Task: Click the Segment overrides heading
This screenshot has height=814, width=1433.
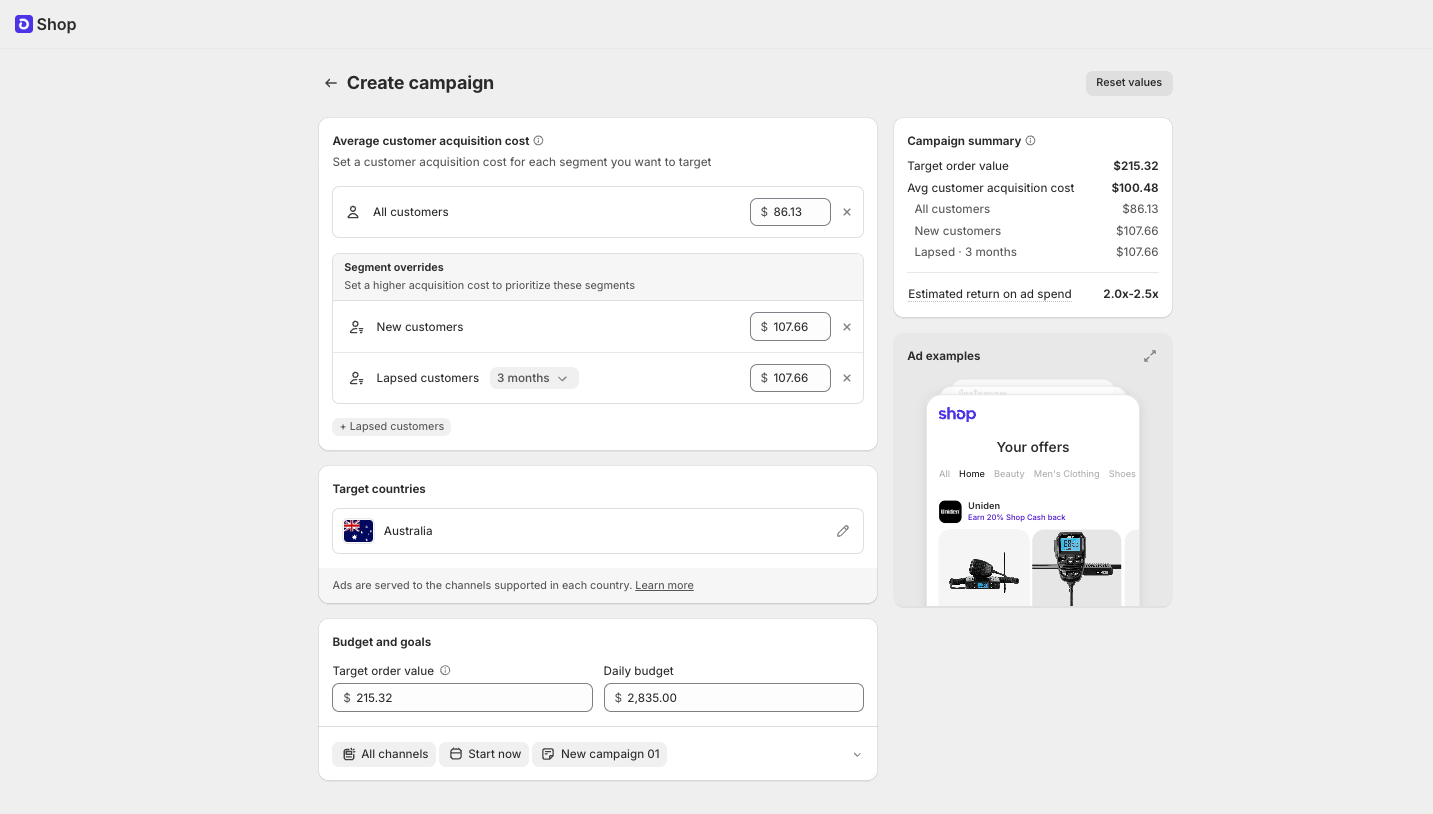Action: click(x=394, y=267)
